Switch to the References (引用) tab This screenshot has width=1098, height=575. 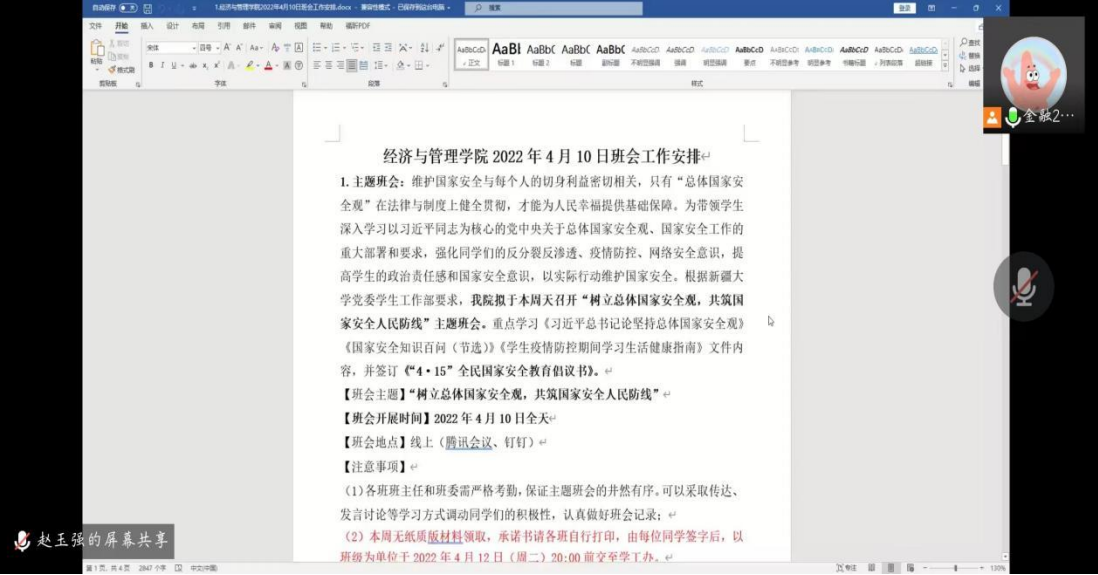click(223, 26)
